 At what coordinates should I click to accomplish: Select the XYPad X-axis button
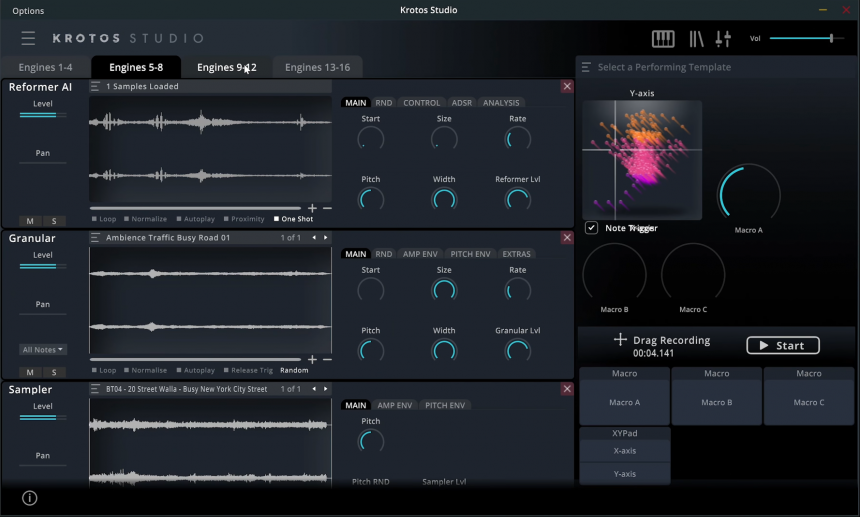[625, 451]
